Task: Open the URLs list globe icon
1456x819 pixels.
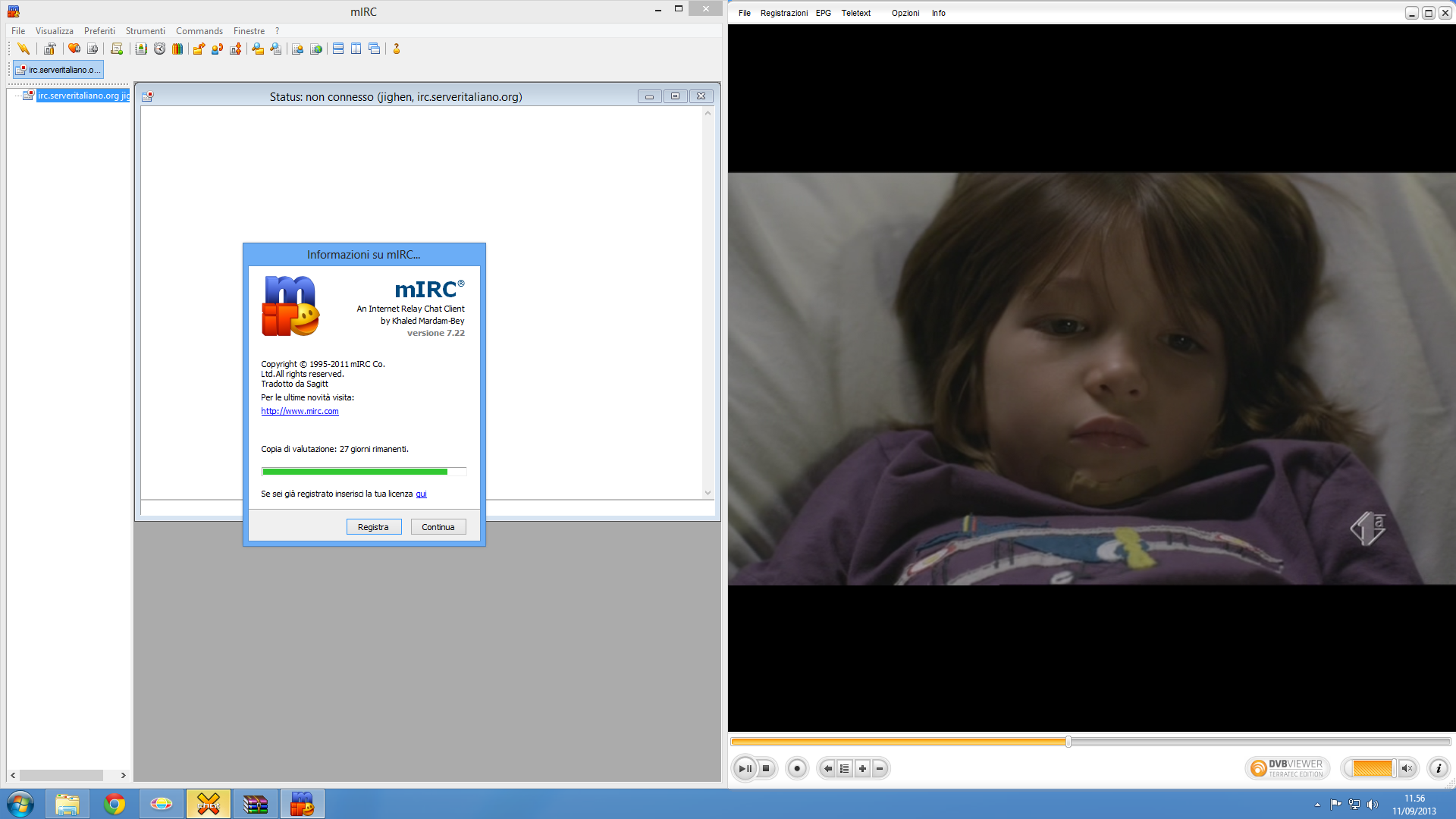Action: coord(316,49)
